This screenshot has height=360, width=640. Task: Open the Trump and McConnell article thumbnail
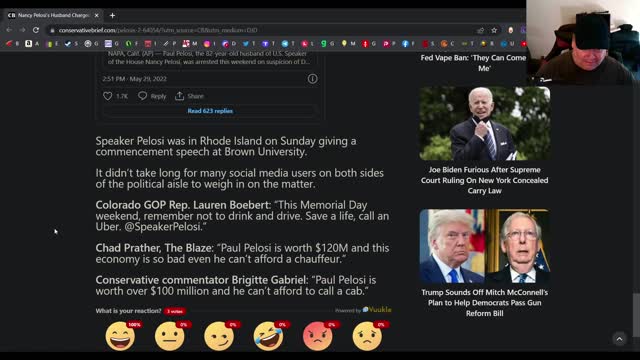tap(484, 246)
